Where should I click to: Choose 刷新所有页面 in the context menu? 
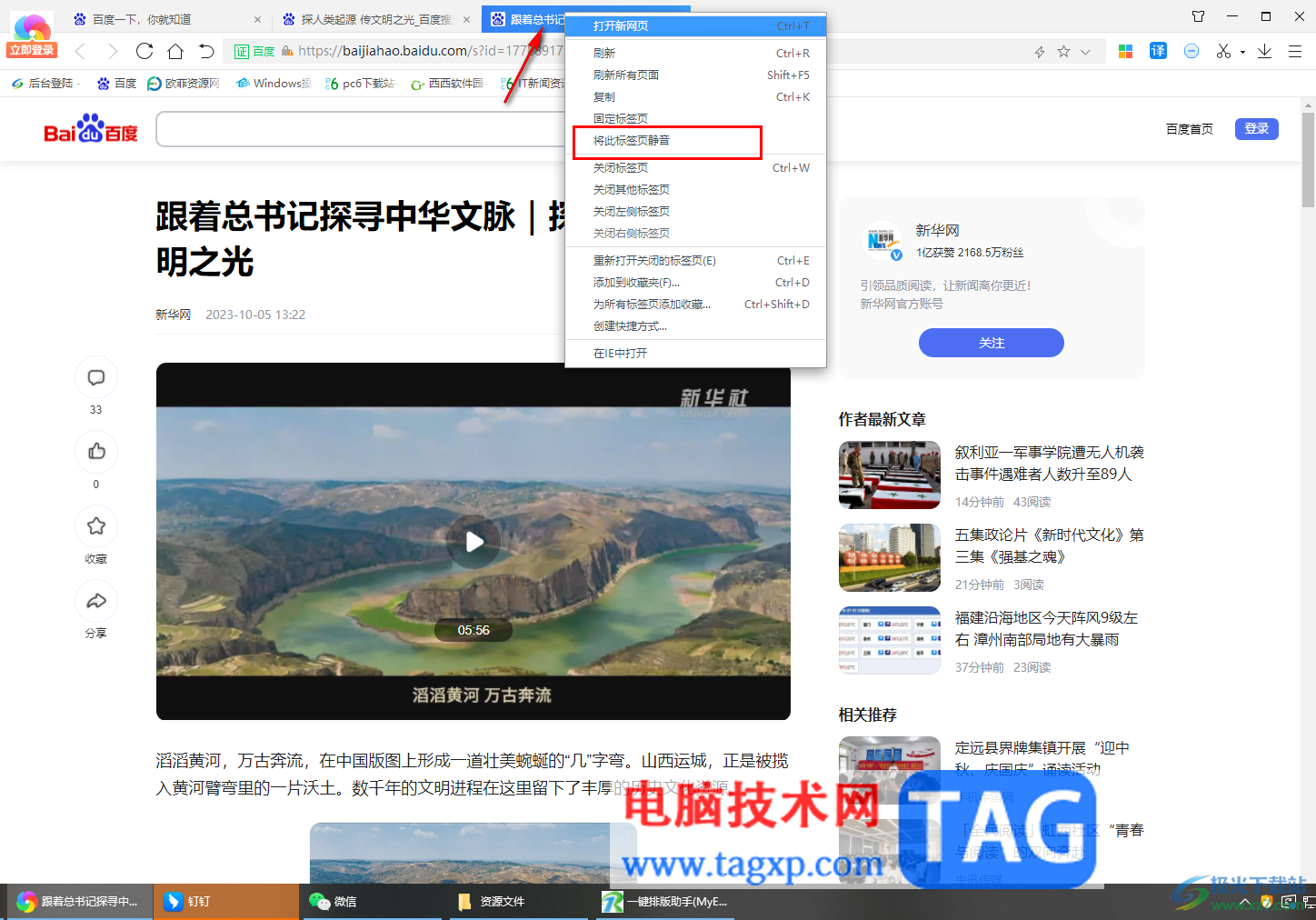coord(695,75)
